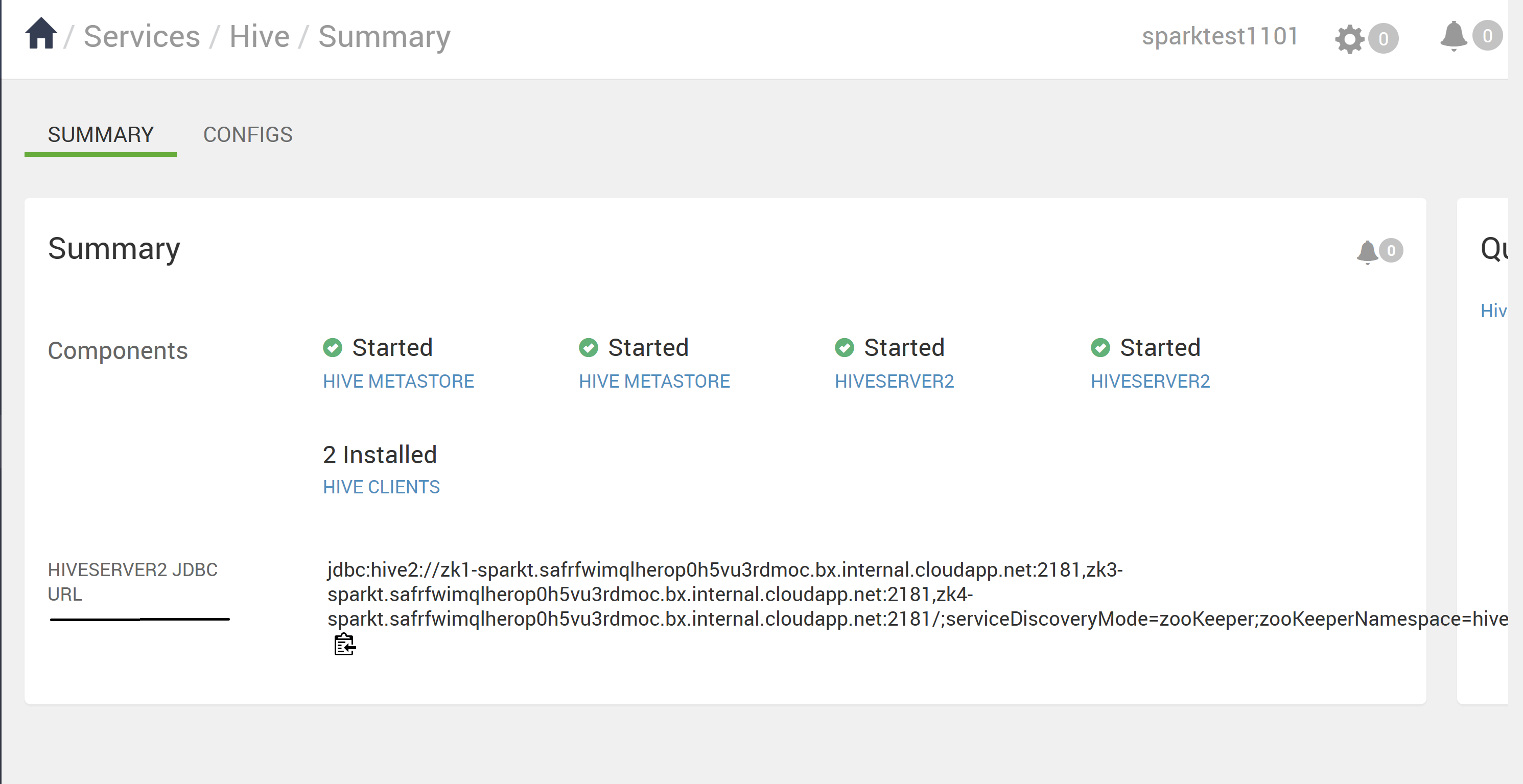Open the alerts bell in top header
1523x784 pixels.
1453,35
